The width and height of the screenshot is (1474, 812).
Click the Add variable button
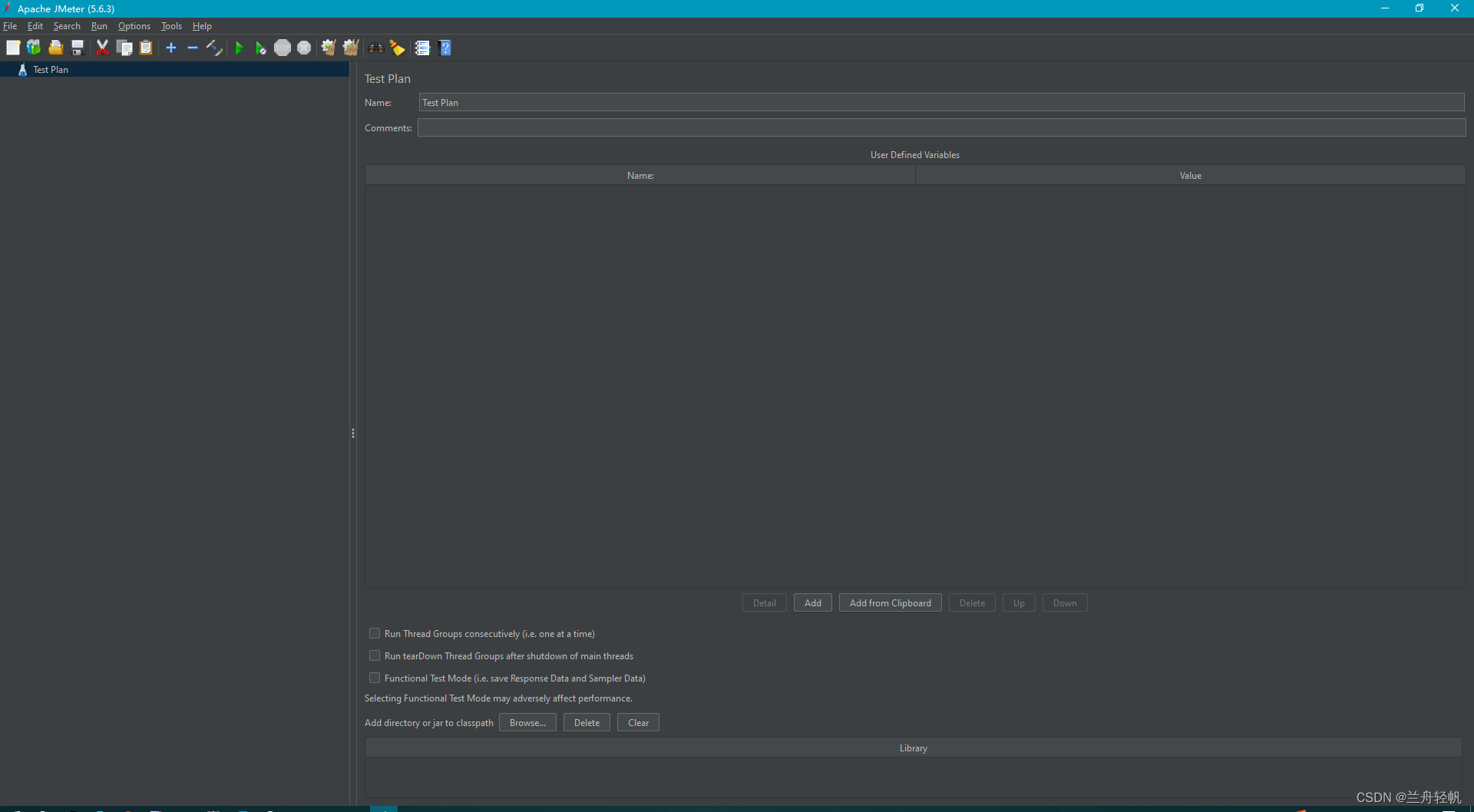click(x=813, y=602)
